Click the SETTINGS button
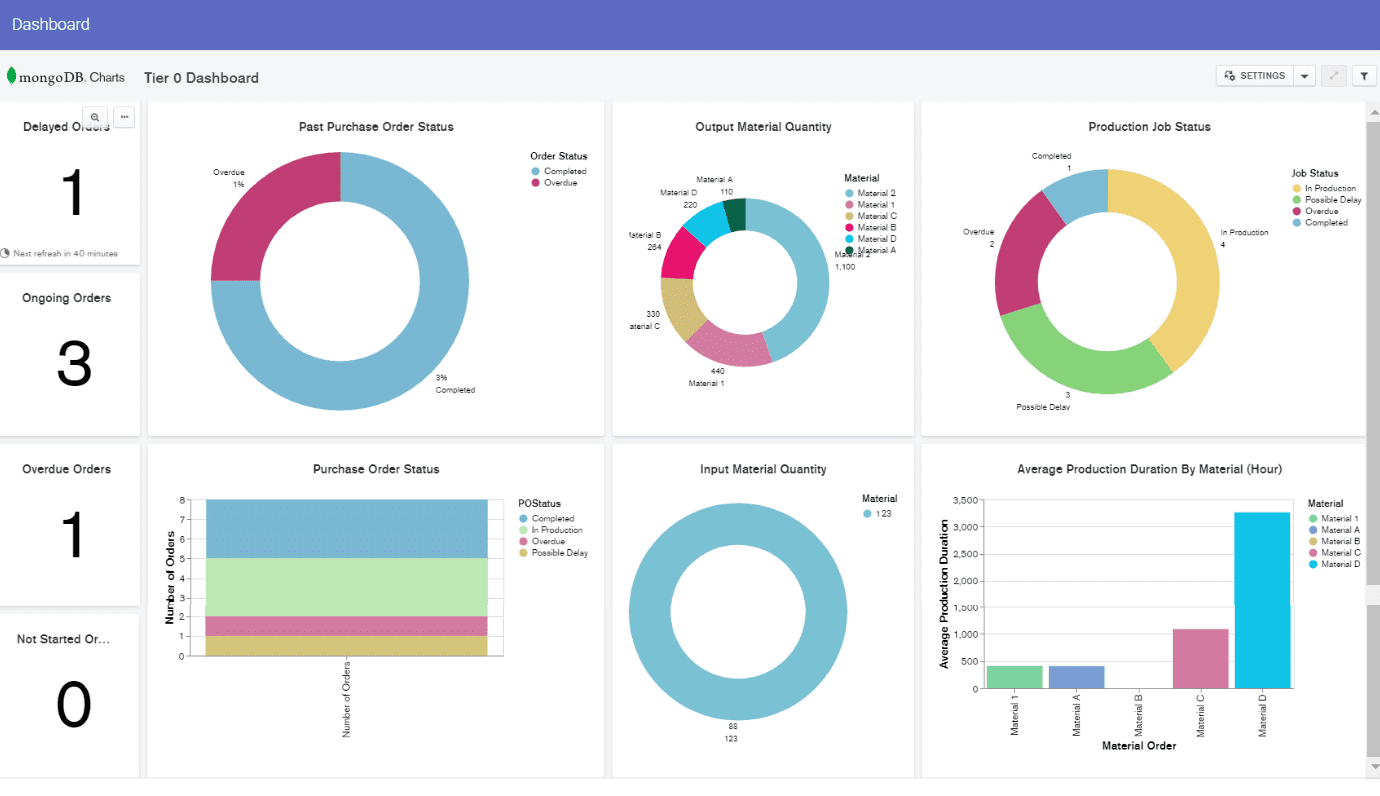Image resolution: width=1380 pixels, height=796 pixels. point(1254,76)
